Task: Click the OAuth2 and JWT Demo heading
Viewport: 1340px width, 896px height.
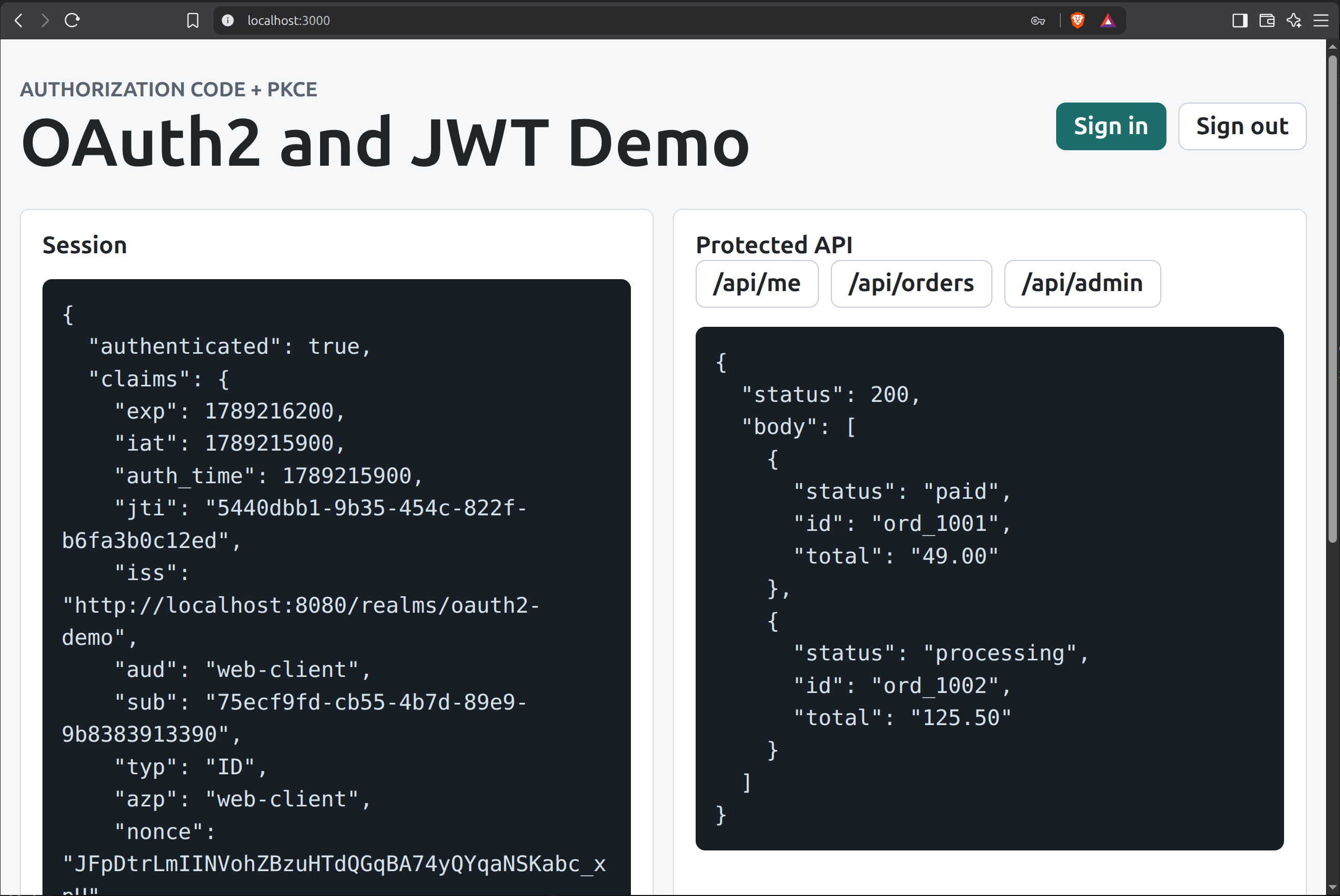Action: coord(385,142)
